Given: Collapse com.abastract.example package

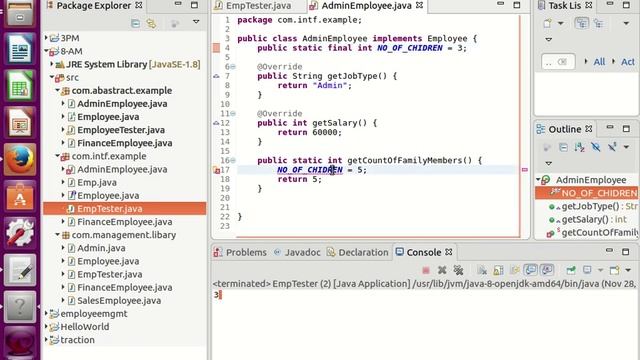Looking at the screenshot, I should [58, 90].
